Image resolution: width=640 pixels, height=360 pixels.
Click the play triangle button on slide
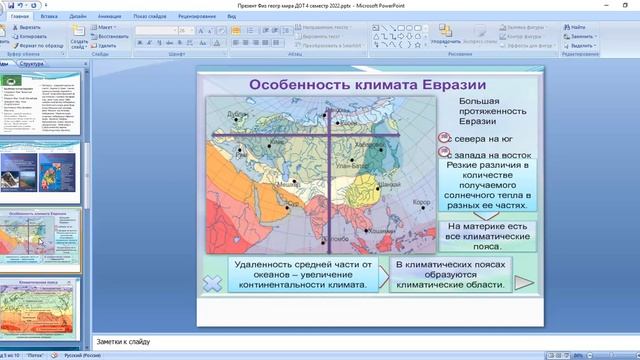pos(524,283)
